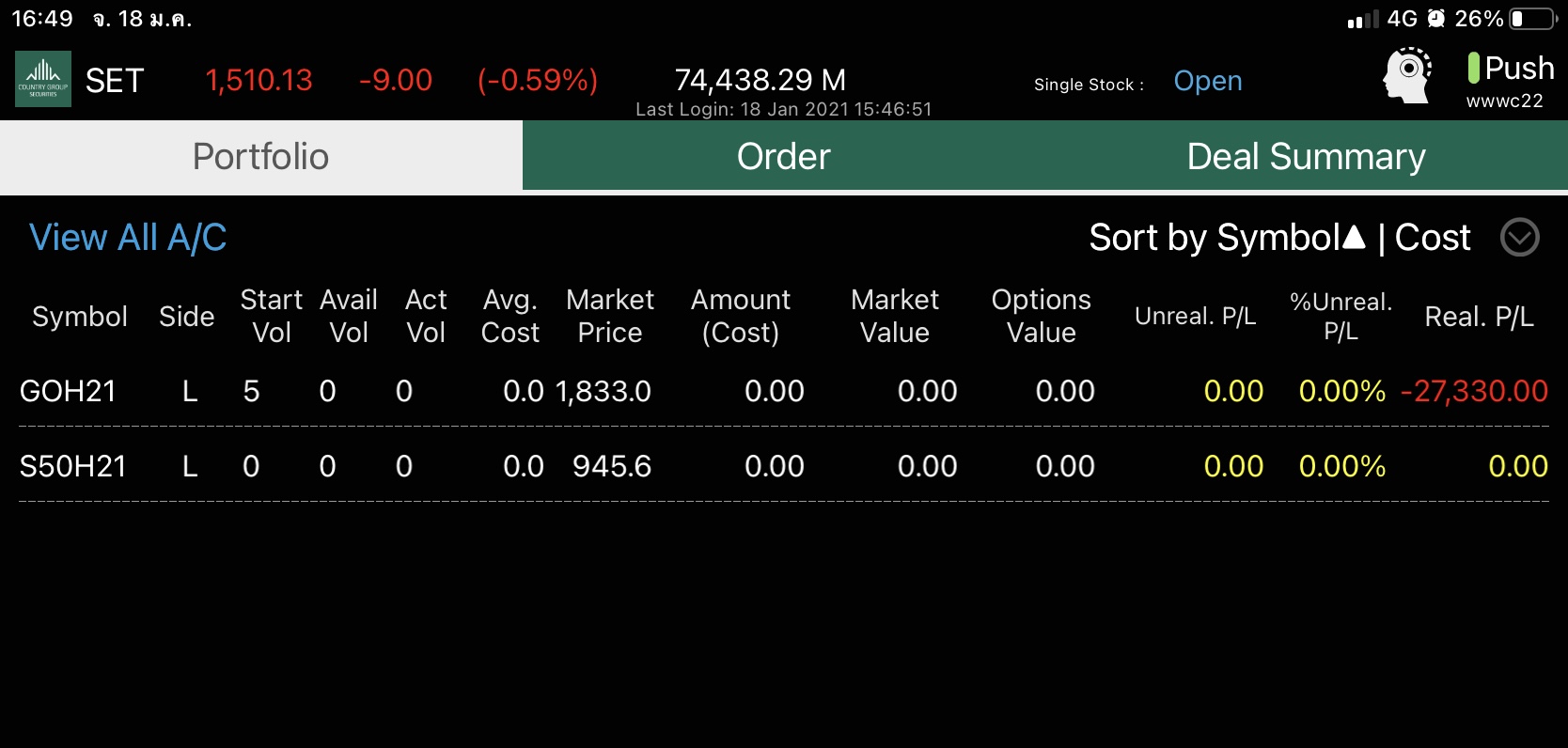Expand the circled chevron sort dropdown
The height and width of the screenshot is (748, 1568).
coord(1519,237)
